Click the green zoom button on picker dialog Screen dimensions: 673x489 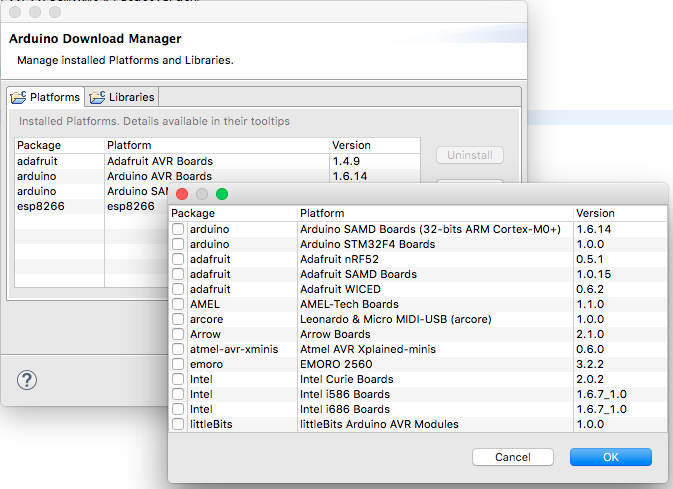tap(222, 194)
